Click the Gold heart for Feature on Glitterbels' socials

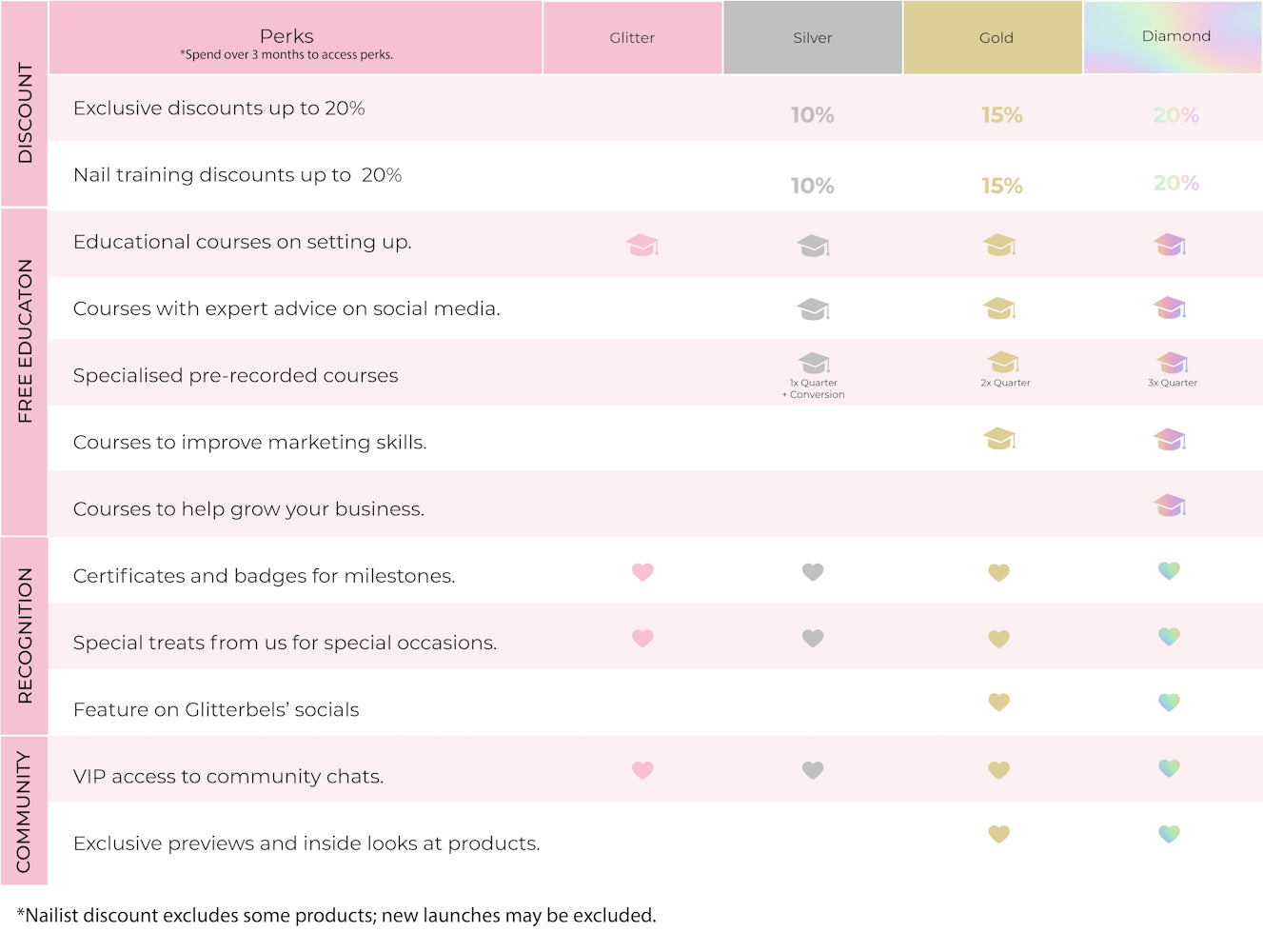click(x=998, y=702)
